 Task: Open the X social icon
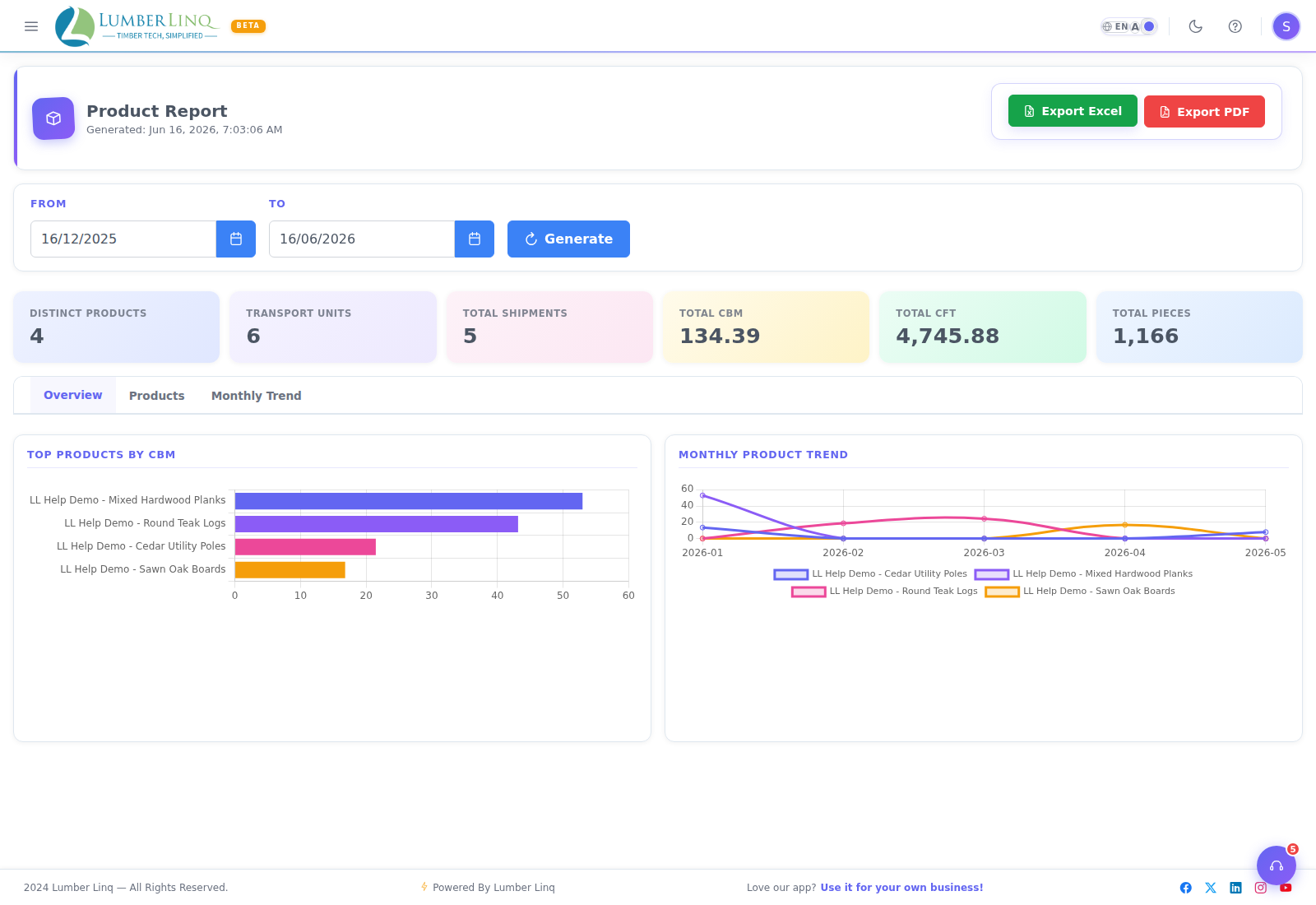point(1211,888)
